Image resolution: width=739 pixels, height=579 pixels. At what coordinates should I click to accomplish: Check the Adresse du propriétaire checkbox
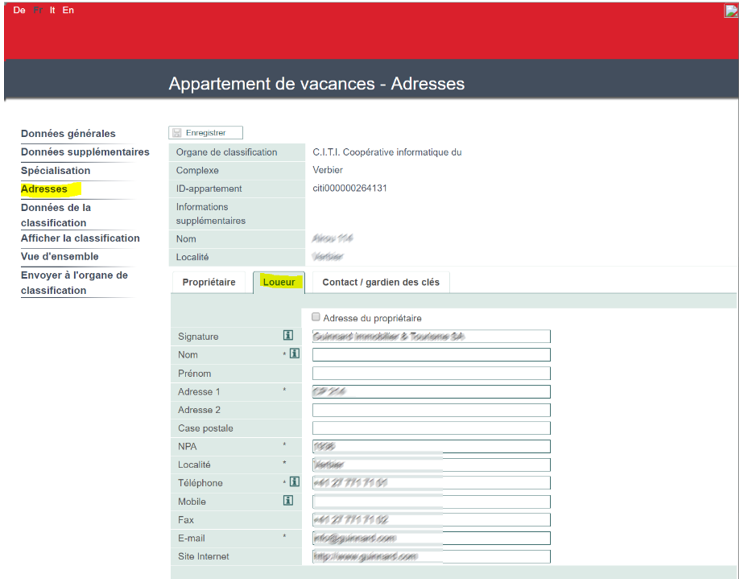[x=316, y=318]
